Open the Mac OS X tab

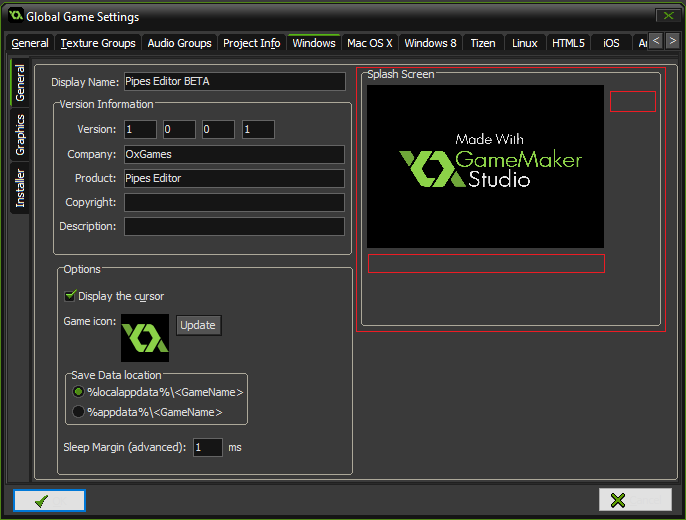369,43
